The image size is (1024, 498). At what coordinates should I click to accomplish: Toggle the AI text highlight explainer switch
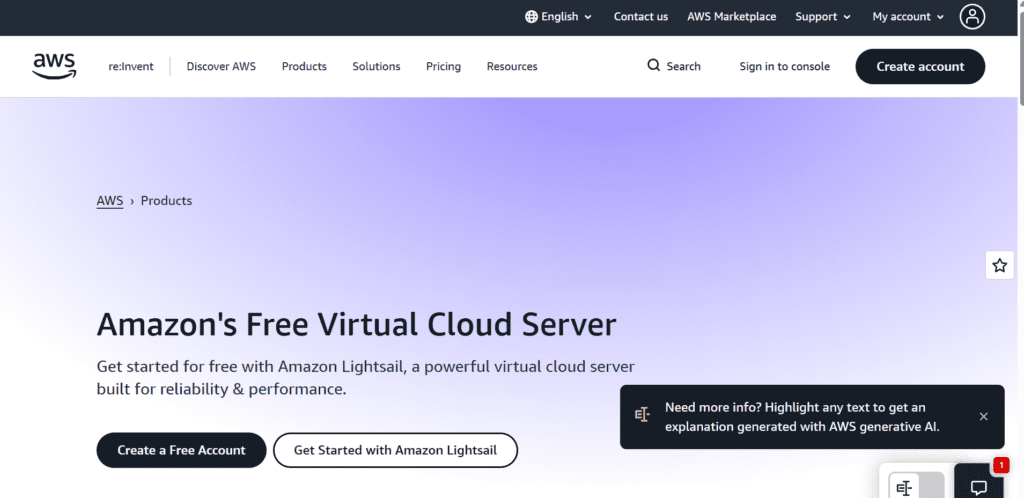pos(915,487)
